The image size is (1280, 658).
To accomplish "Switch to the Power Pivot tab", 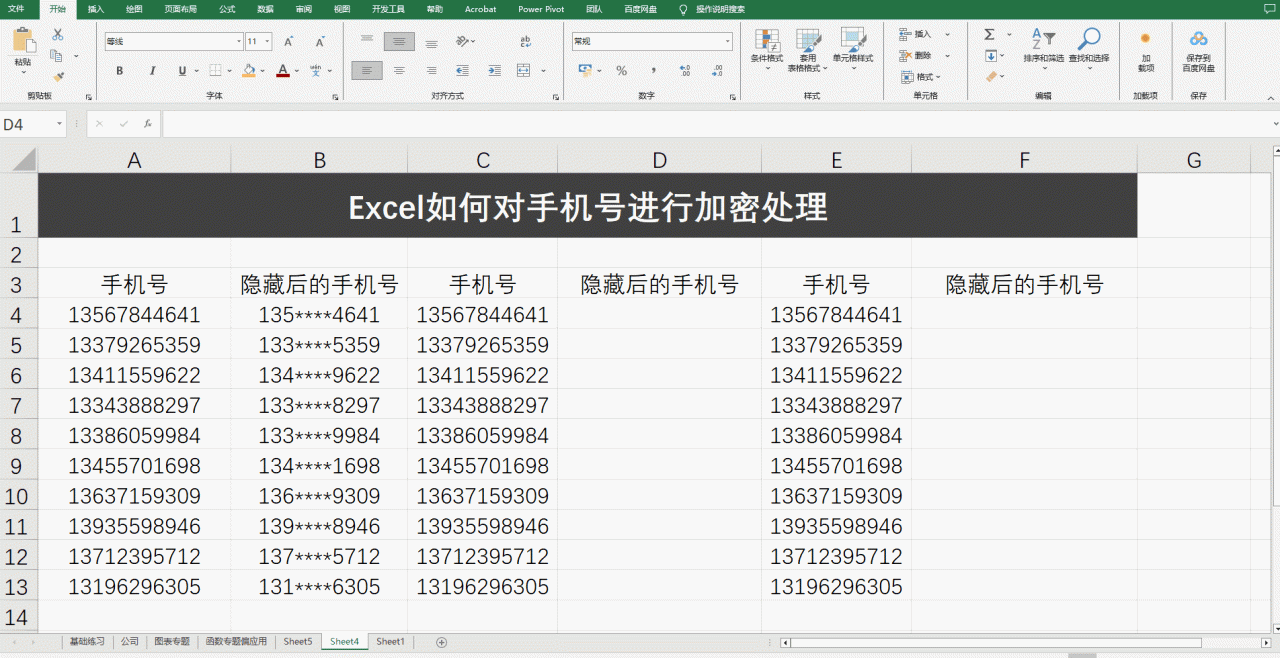I will [541, 9].
